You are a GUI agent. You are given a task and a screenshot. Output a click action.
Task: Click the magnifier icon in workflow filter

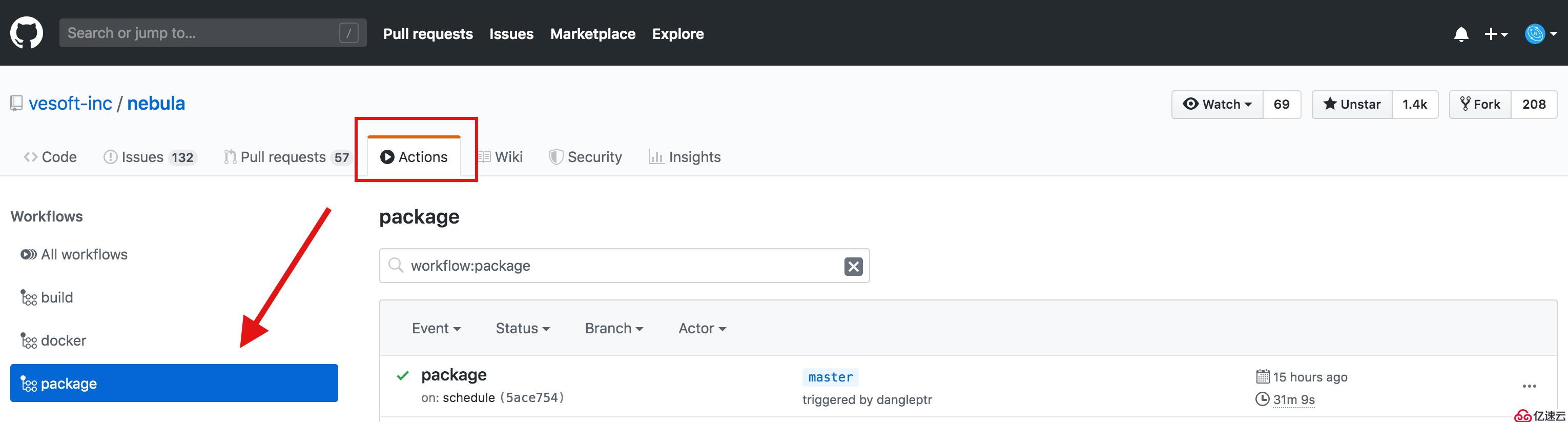396,266
